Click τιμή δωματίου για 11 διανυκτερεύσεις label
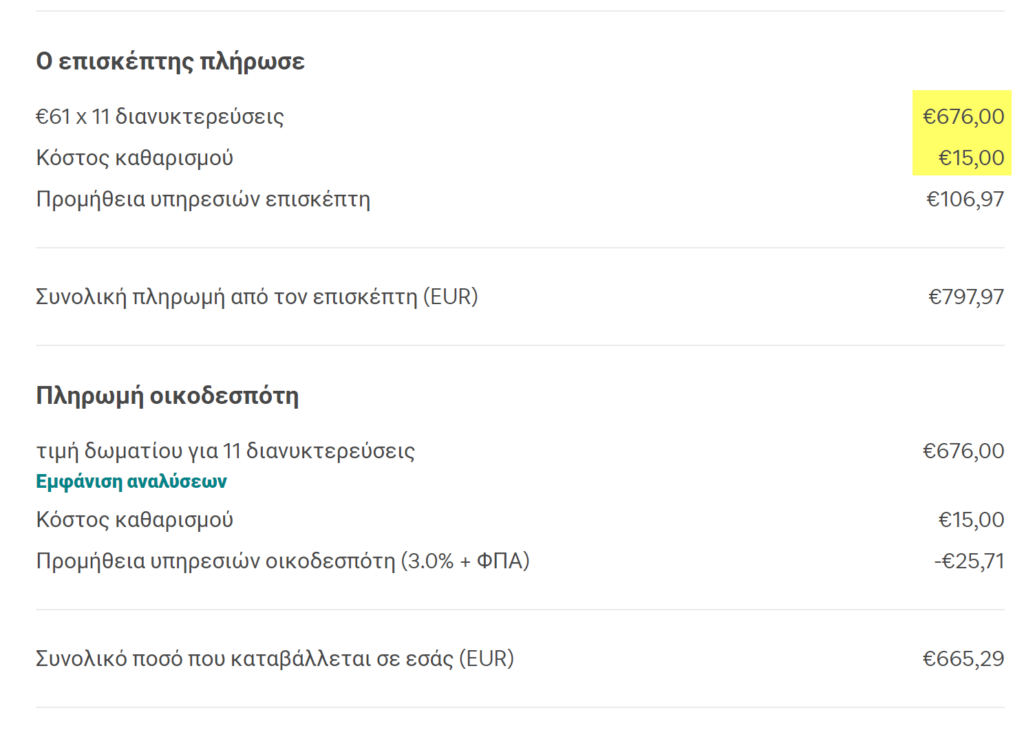This screenshot has height=730, width=1024. 225,451
